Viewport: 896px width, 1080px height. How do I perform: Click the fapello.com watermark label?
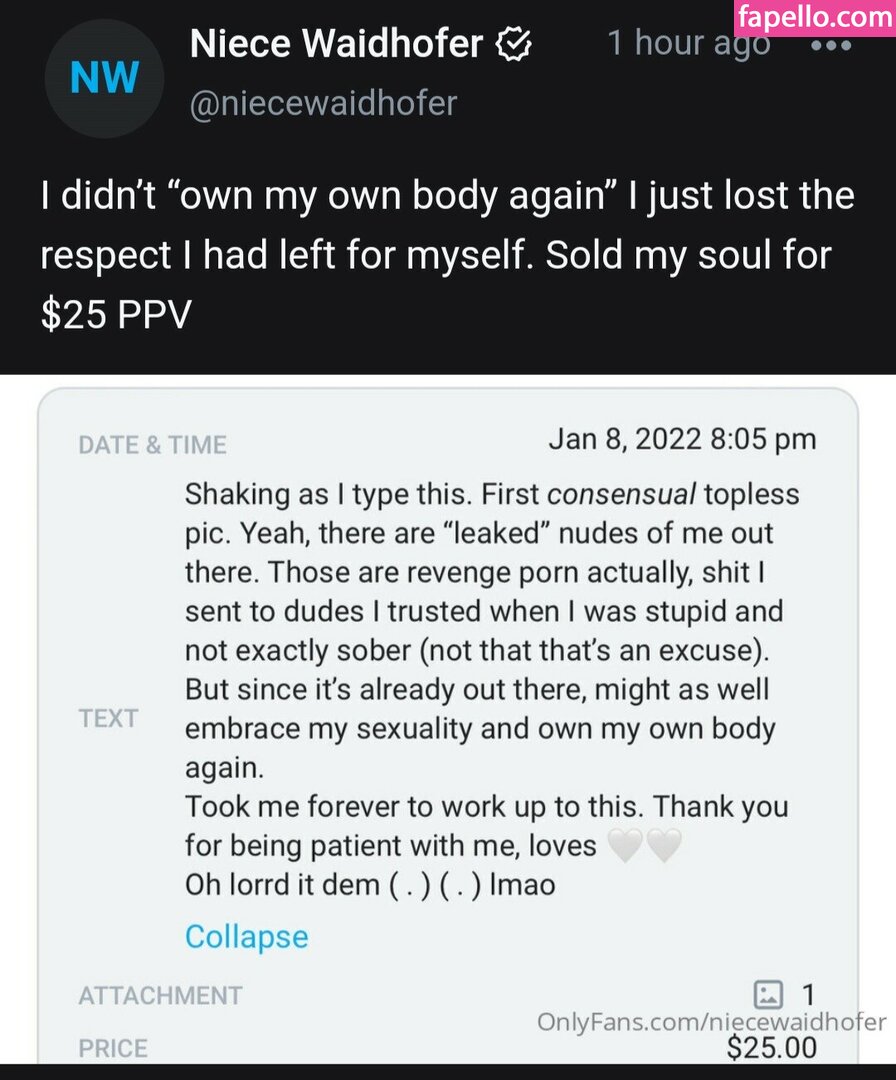tap(814, 16)
